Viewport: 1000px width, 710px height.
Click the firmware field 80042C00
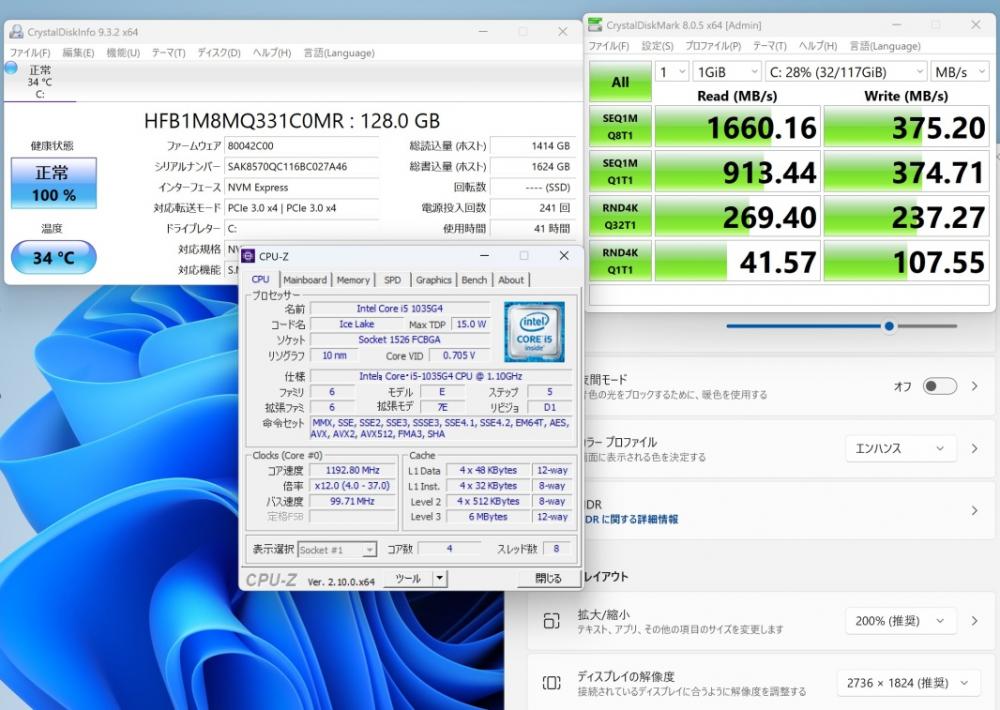pos(301,145)
